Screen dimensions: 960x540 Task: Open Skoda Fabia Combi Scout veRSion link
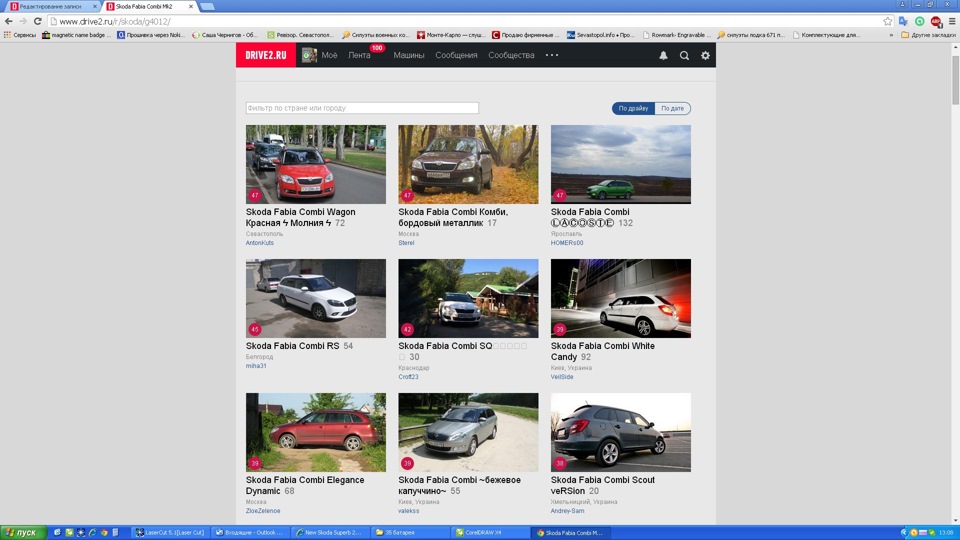[602, 486]
